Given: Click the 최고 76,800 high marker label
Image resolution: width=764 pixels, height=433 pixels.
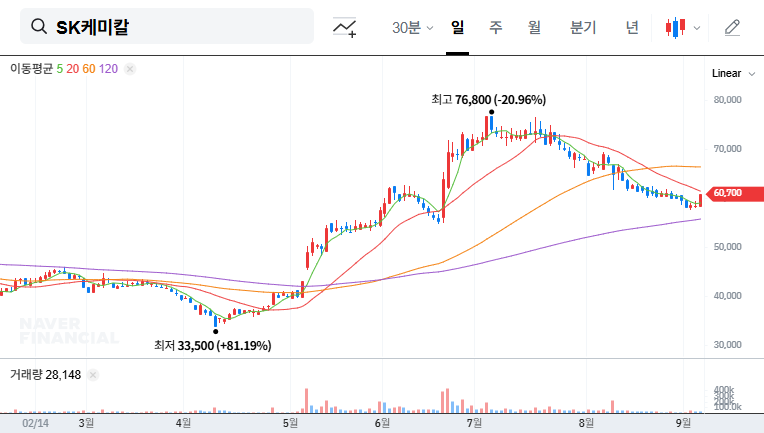Looking at the screenshot, I should tap(488, 100).
